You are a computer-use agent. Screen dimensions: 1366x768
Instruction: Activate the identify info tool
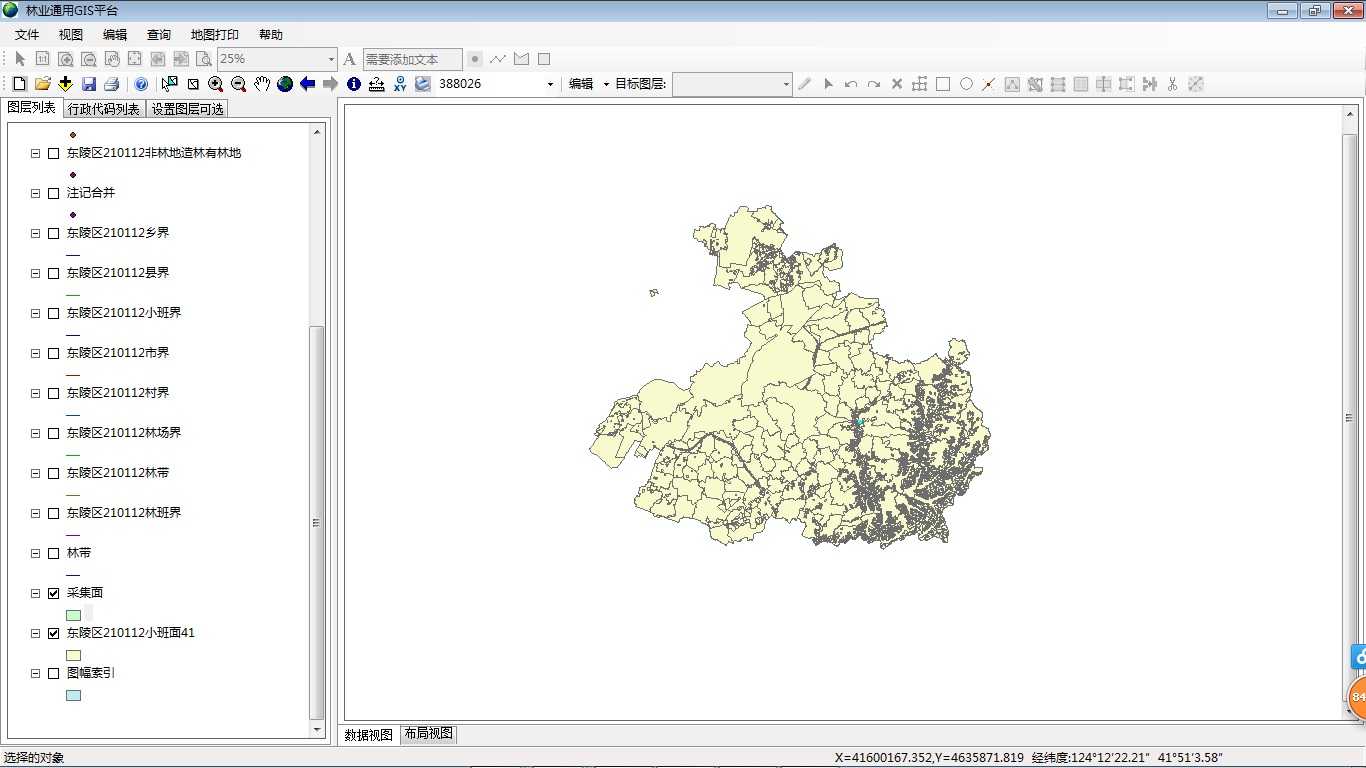[x=354, y=84]
